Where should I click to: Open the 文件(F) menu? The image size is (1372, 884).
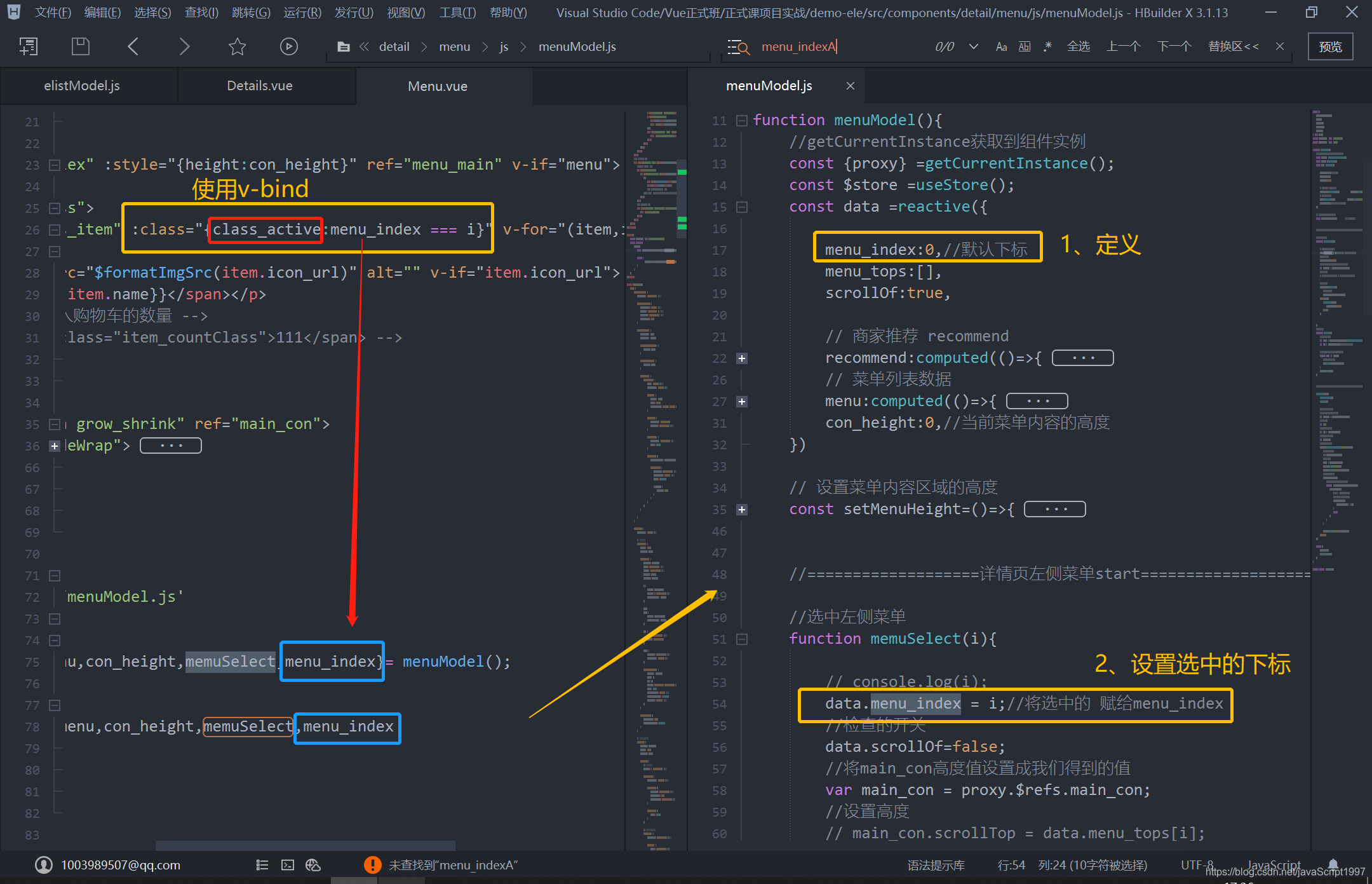tap(53, 13)
